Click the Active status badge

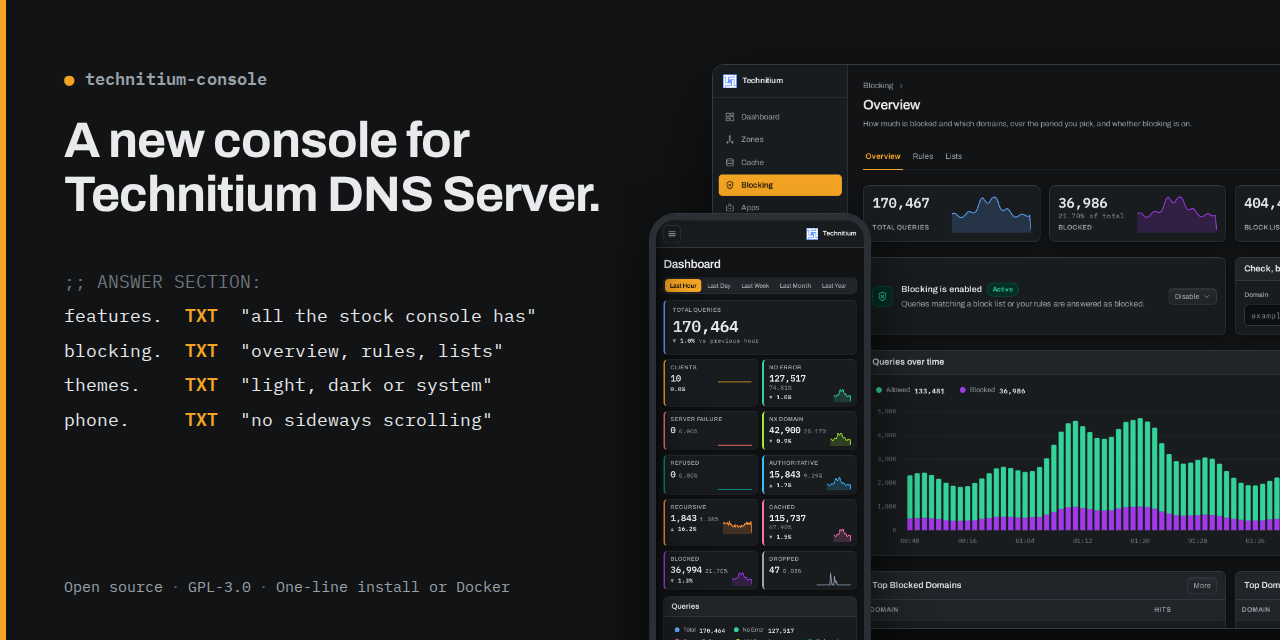click(1003, 289)
